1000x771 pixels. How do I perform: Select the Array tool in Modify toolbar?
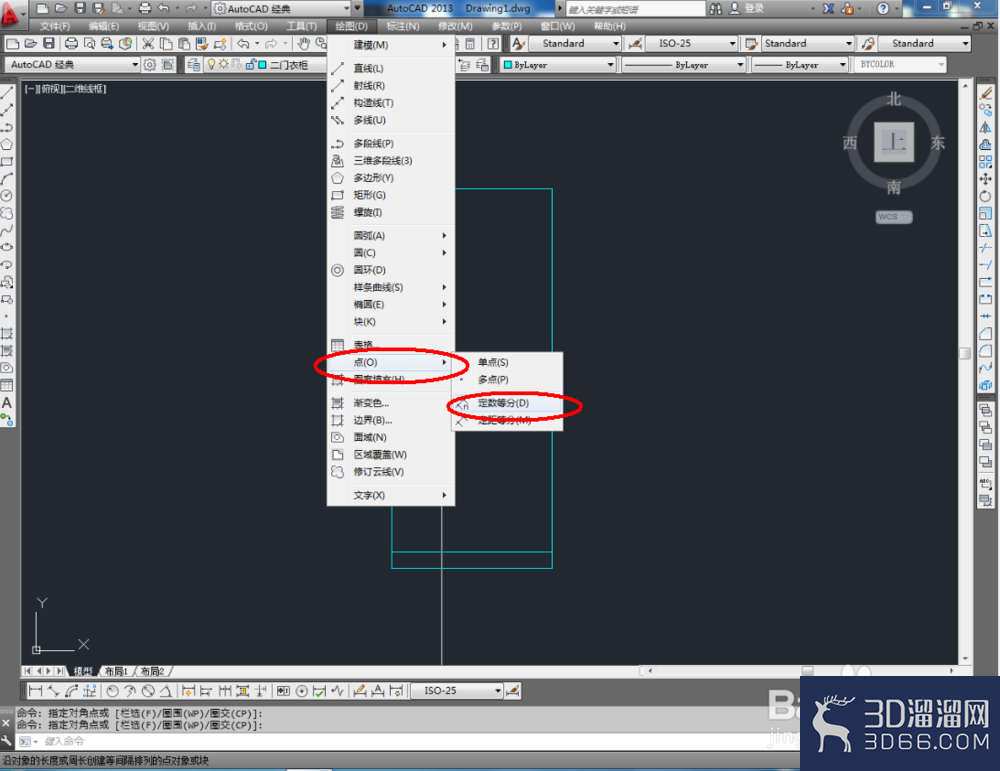pos(986,162)
